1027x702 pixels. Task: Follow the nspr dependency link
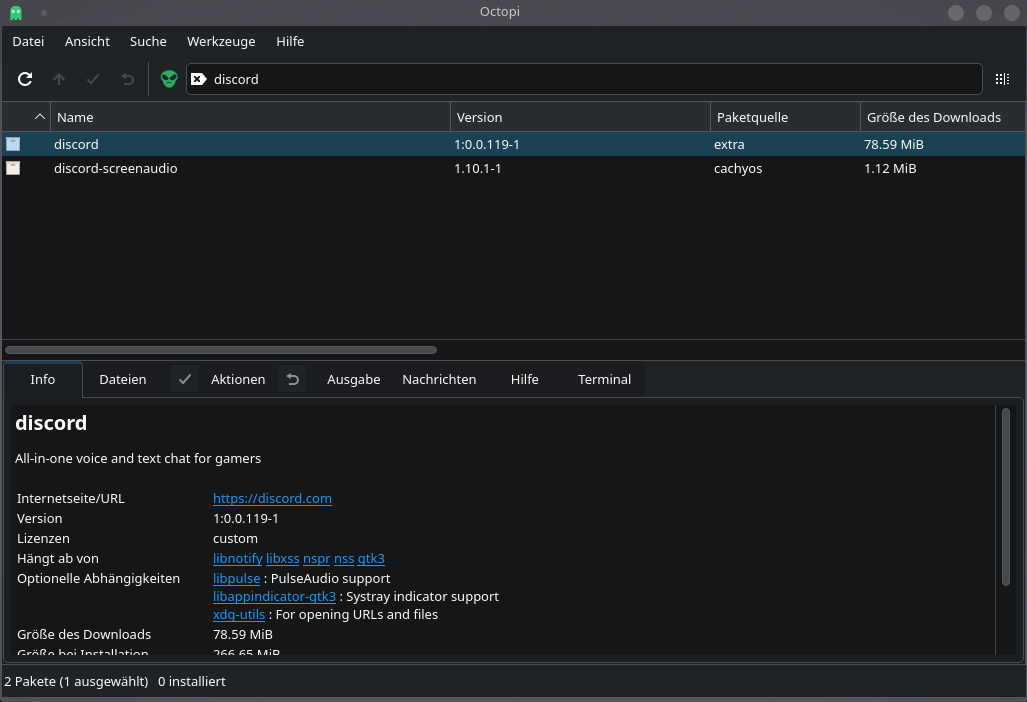pos(316,559)
